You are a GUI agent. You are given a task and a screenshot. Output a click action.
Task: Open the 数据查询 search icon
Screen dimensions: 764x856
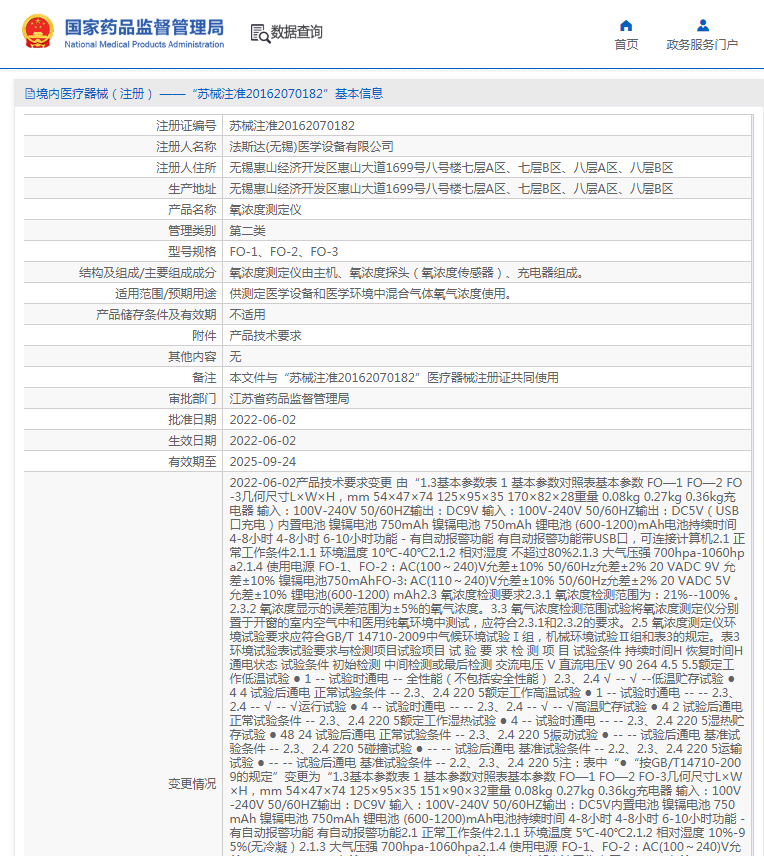point(260,33)
